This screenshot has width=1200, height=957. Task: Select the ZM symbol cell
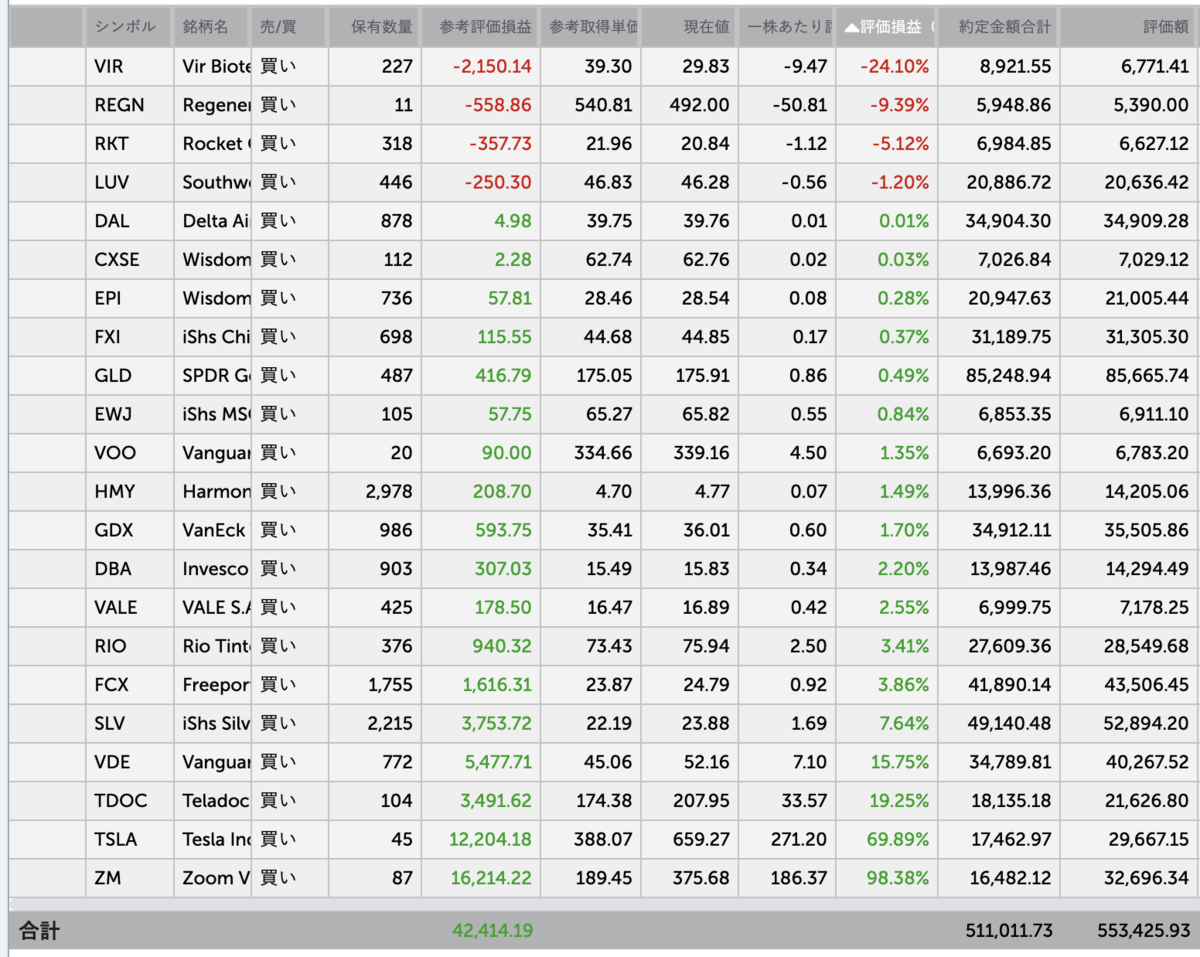click(x=129, y=879)
